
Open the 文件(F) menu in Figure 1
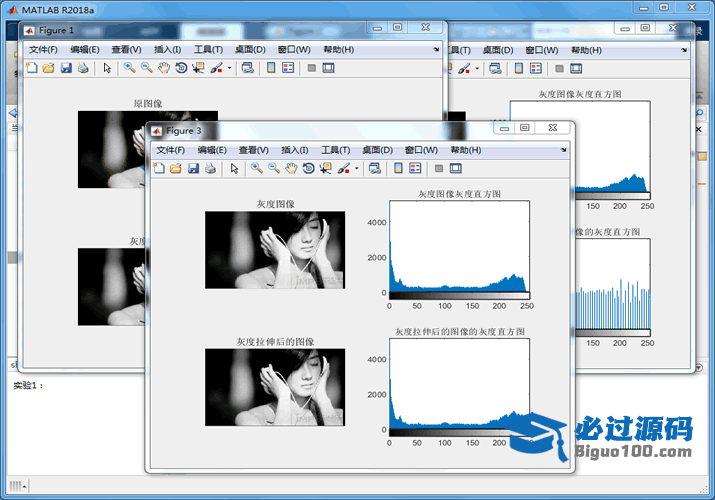pyautogui.click(x=43, y=49)
